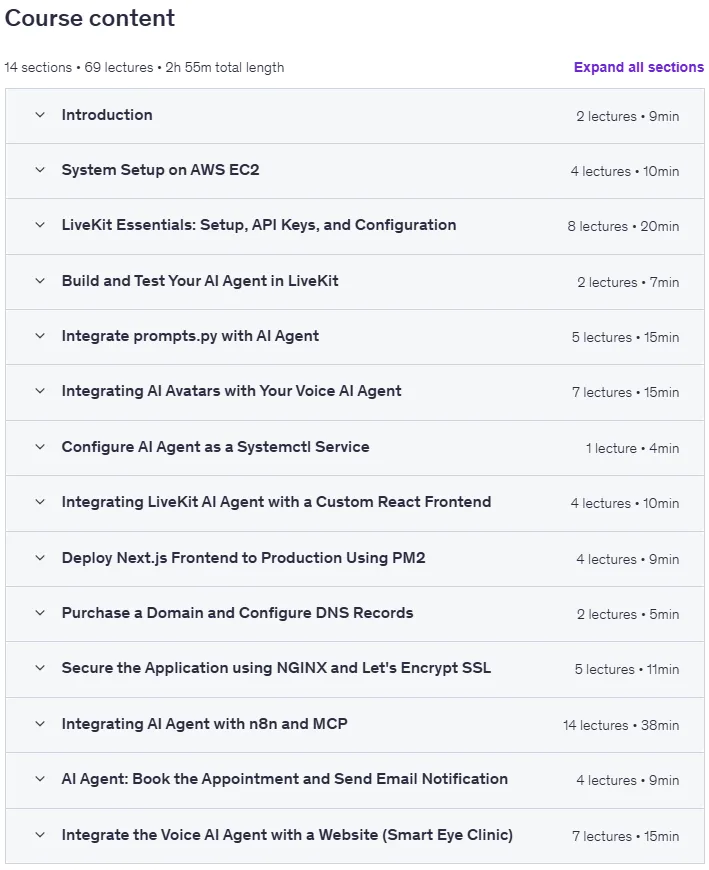Open Book the Appointment and Send Email section
Screen dimensions: 709x870
point(285,778)
